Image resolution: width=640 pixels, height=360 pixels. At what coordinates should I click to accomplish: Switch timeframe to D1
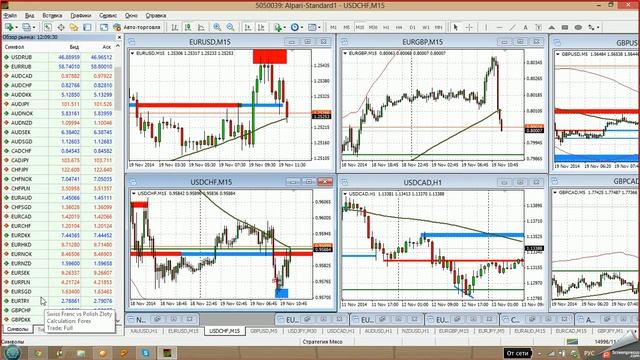coord(412,27)
